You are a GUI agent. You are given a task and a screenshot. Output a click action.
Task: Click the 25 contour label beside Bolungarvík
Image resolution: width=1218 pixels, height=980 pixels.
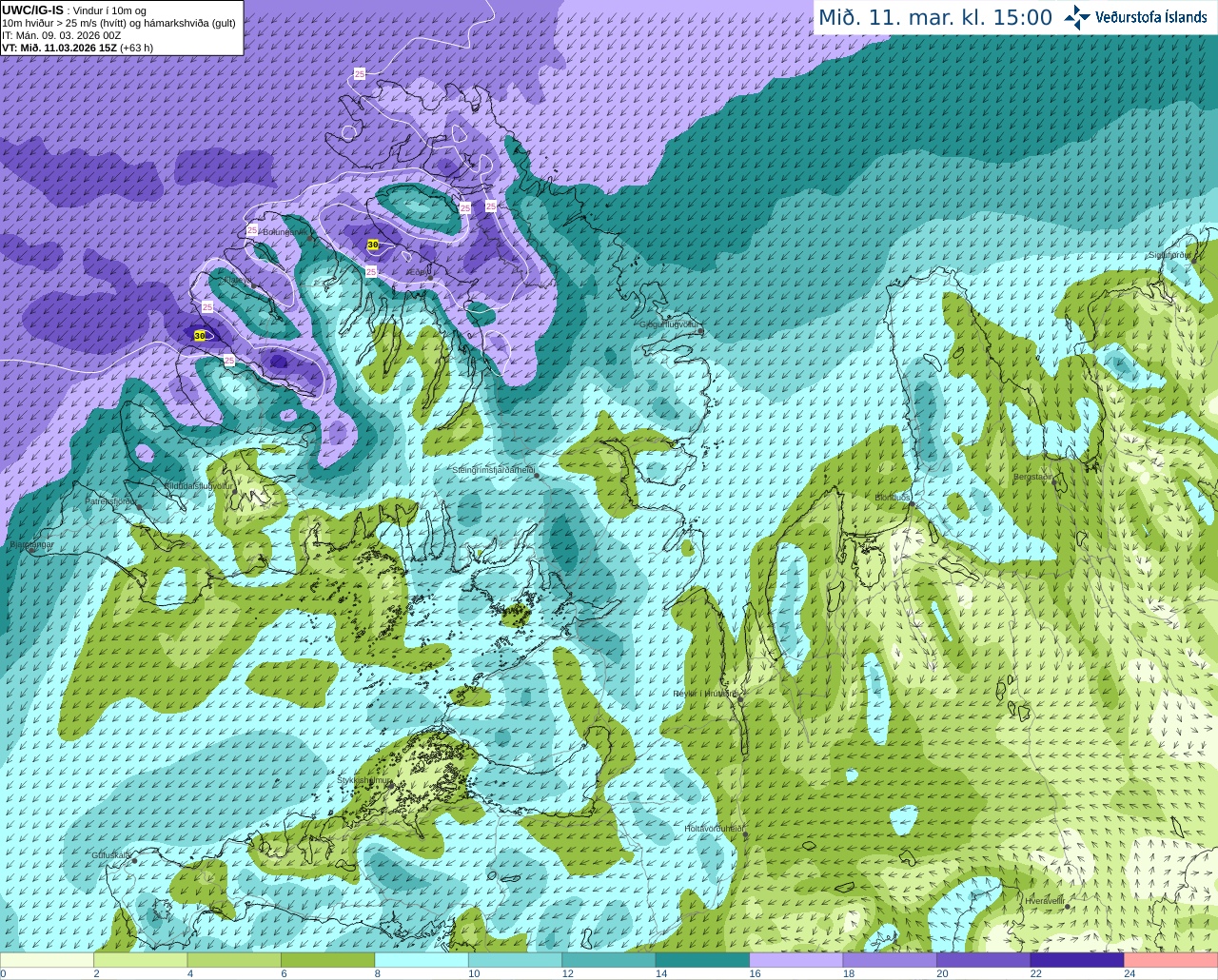click(252, 230)
